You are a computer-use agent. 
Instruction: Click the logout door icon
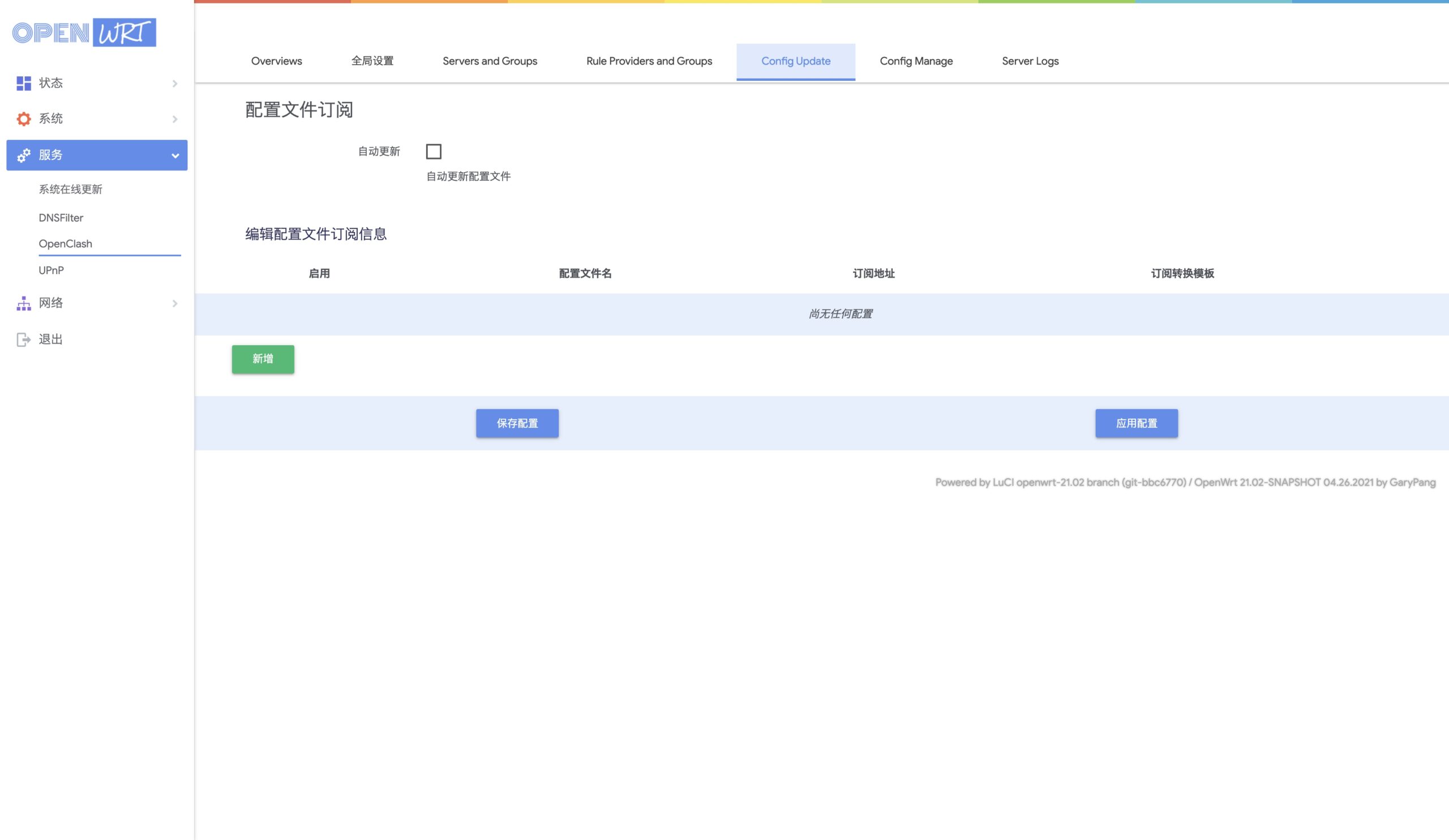pos(24,340)
